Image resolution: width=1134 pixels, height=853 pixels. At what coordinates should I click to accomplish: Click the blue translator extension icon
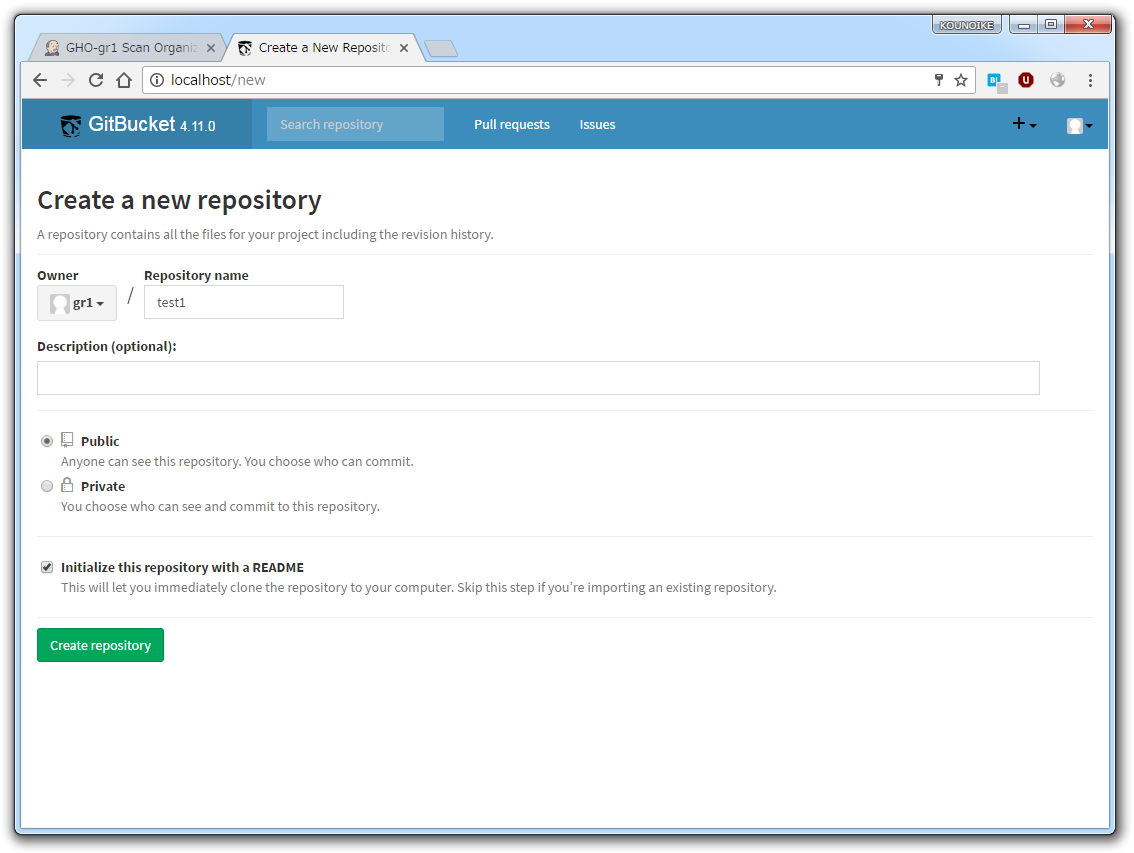click(995, 80)
